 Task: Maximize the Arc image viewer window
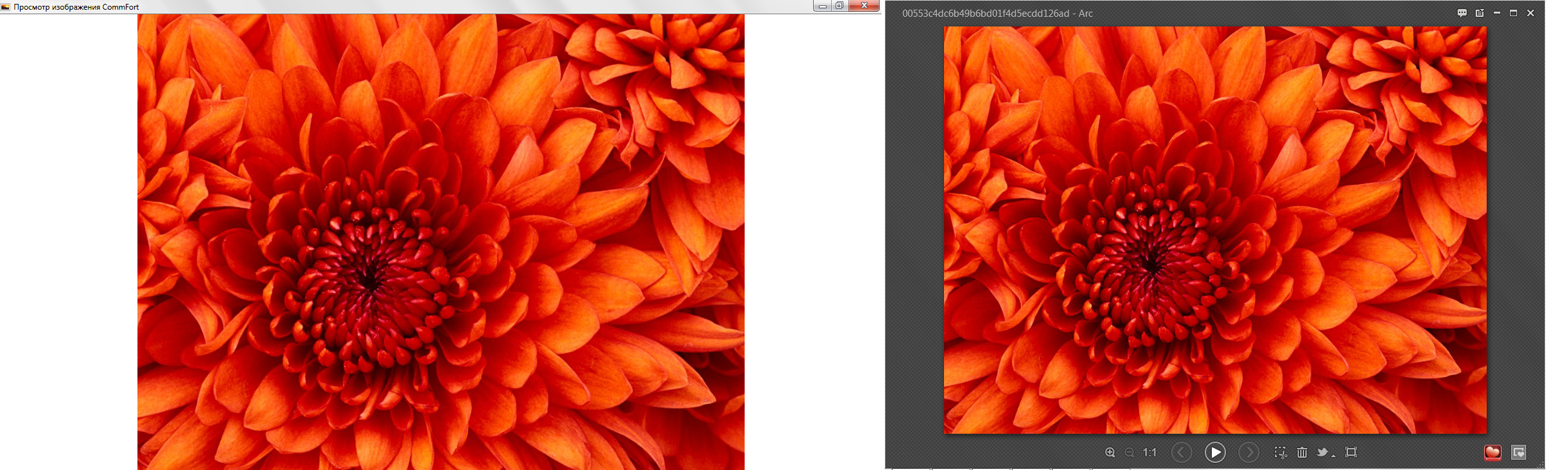pos(1513,13)
